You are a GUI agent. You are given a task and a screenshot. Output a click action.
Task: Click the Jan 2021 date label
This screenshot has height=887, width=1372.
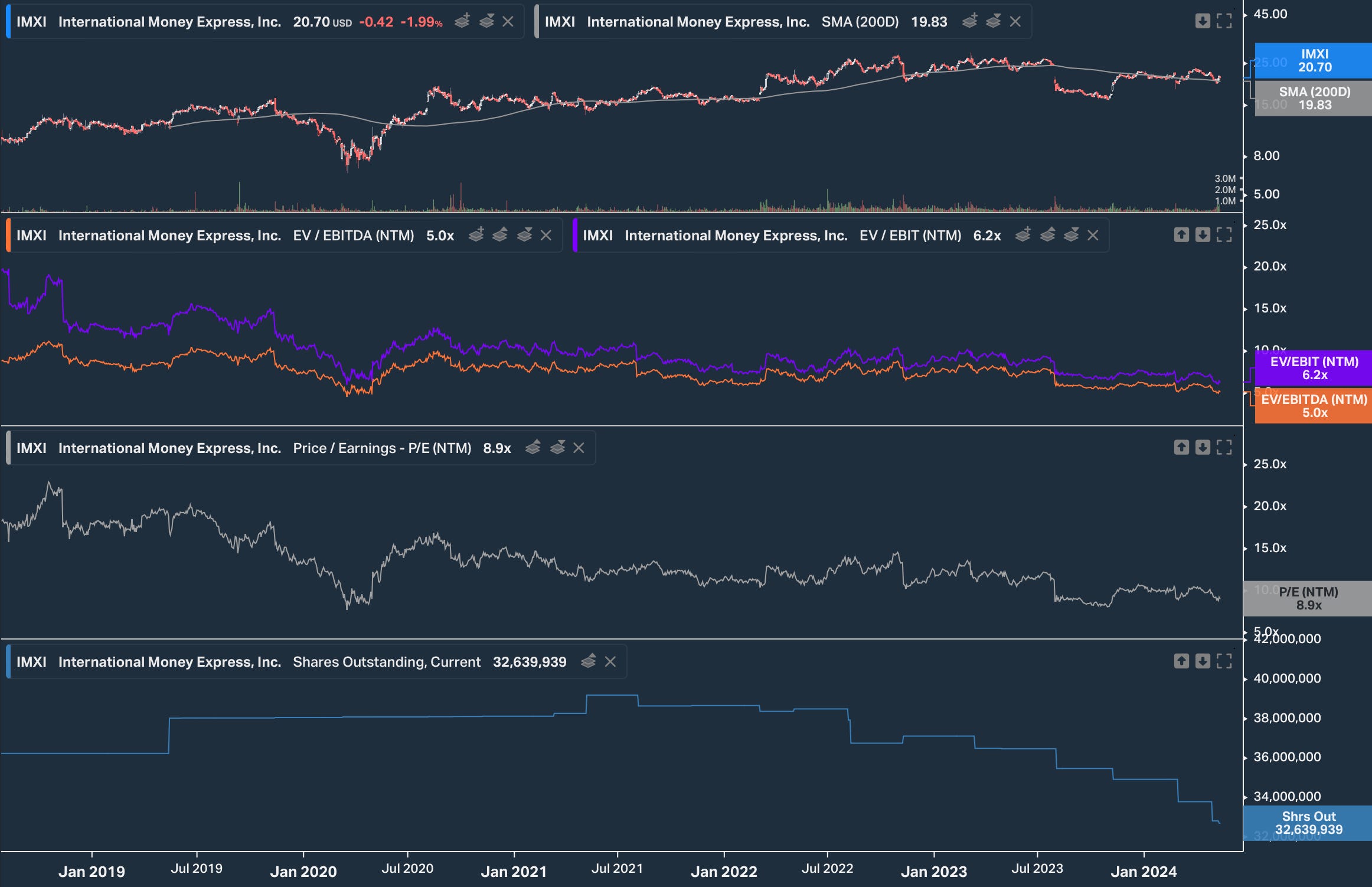coord(514,872)
